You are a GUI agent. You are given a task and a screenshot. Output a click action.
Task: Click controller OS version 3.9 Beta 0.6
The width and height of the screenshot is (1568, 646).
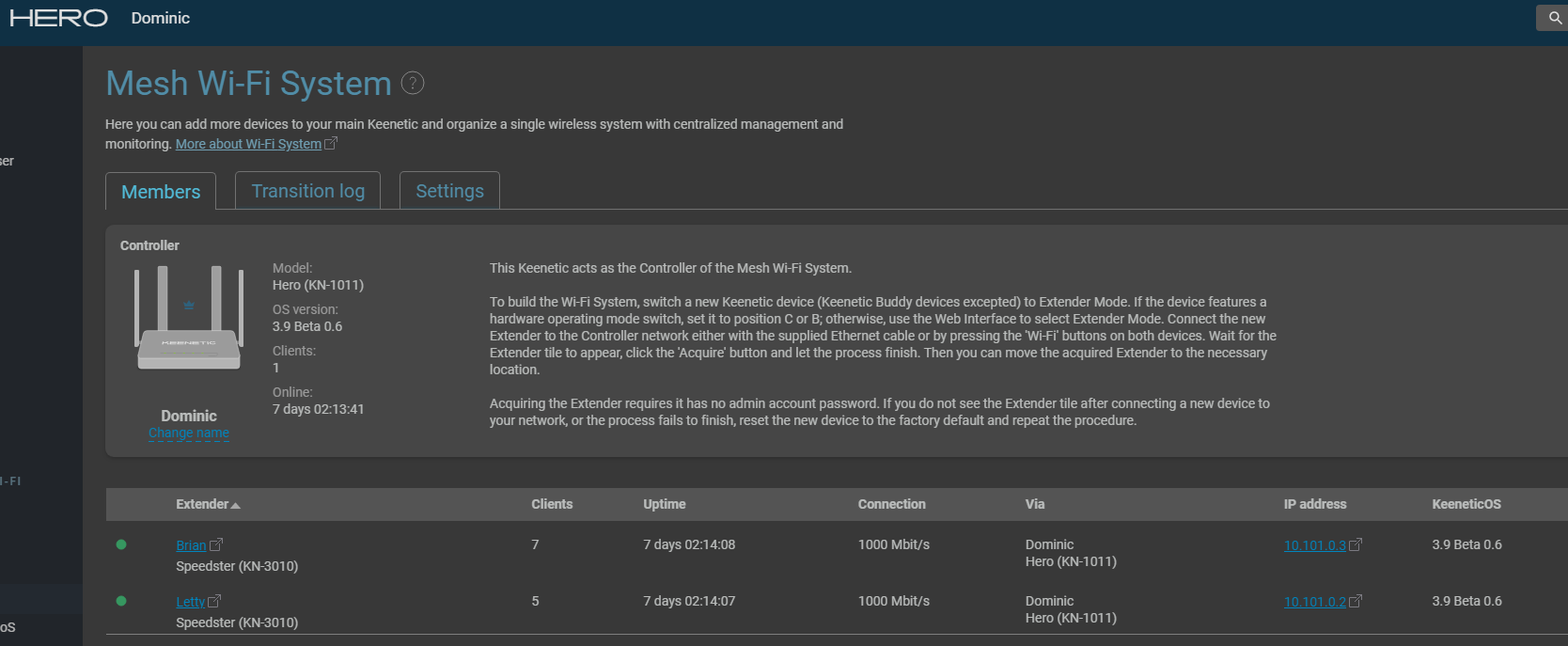pos(307,326)
